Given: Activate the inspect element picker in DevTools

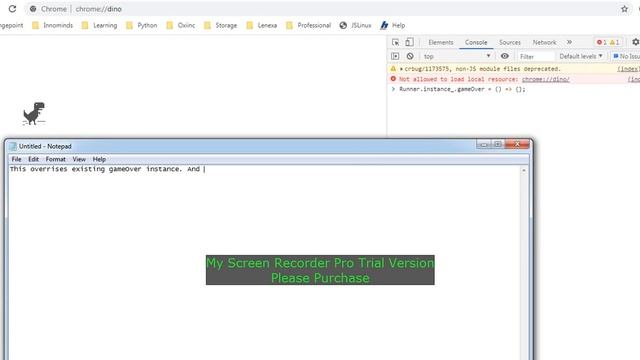Looking at the screenshot, I should pos(396,42).
